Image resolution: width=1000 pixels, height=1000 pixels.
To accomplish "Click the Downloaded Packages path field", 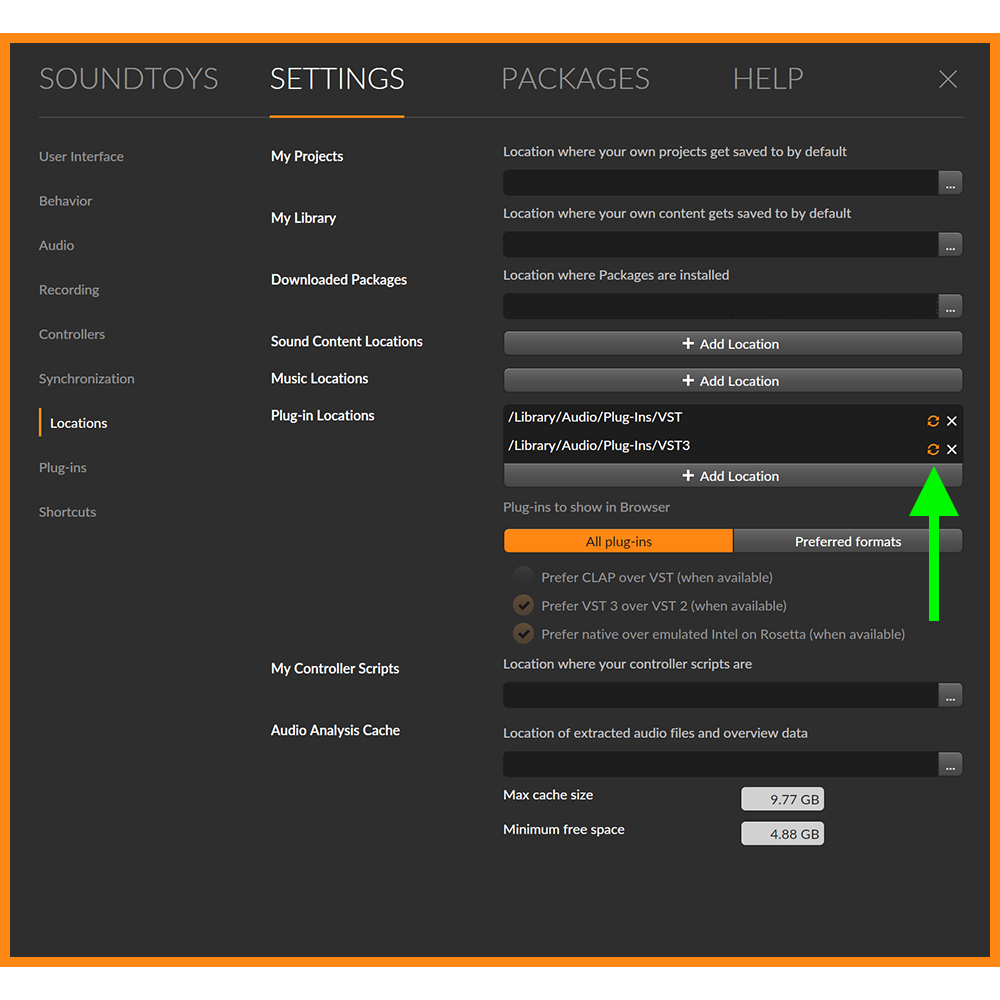I will click(x=721, y=306).
